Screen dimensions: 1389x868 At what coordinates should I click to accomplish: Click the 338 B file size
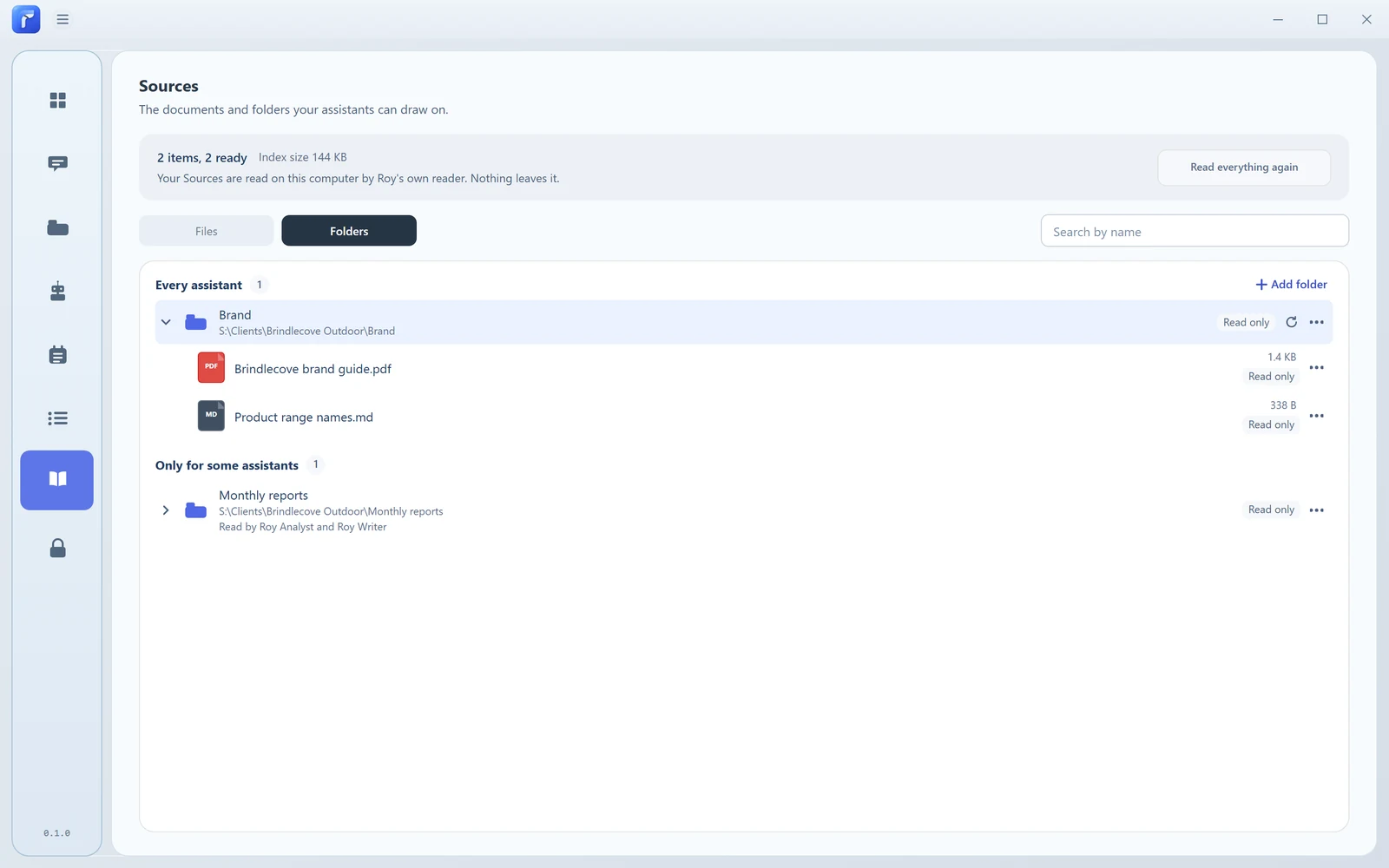pyautogui.click(x=1283, y=405)
